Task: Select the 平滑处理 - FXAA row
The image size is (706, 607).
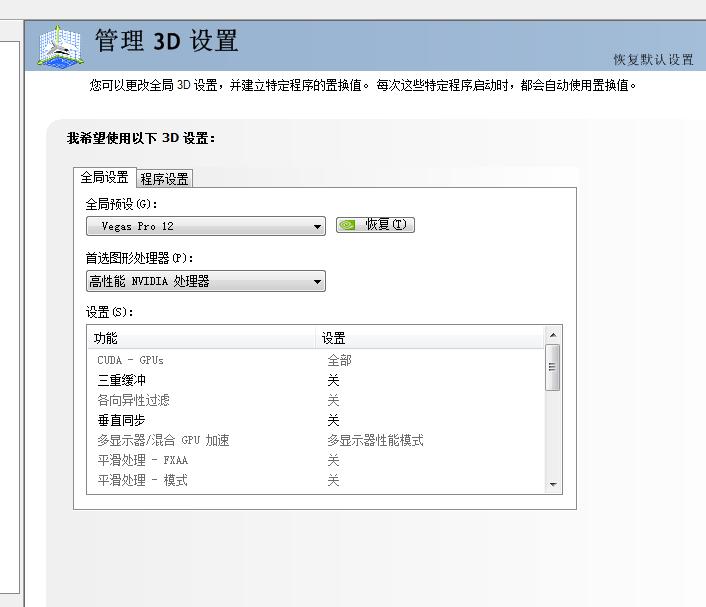Action: click(316, 460)
